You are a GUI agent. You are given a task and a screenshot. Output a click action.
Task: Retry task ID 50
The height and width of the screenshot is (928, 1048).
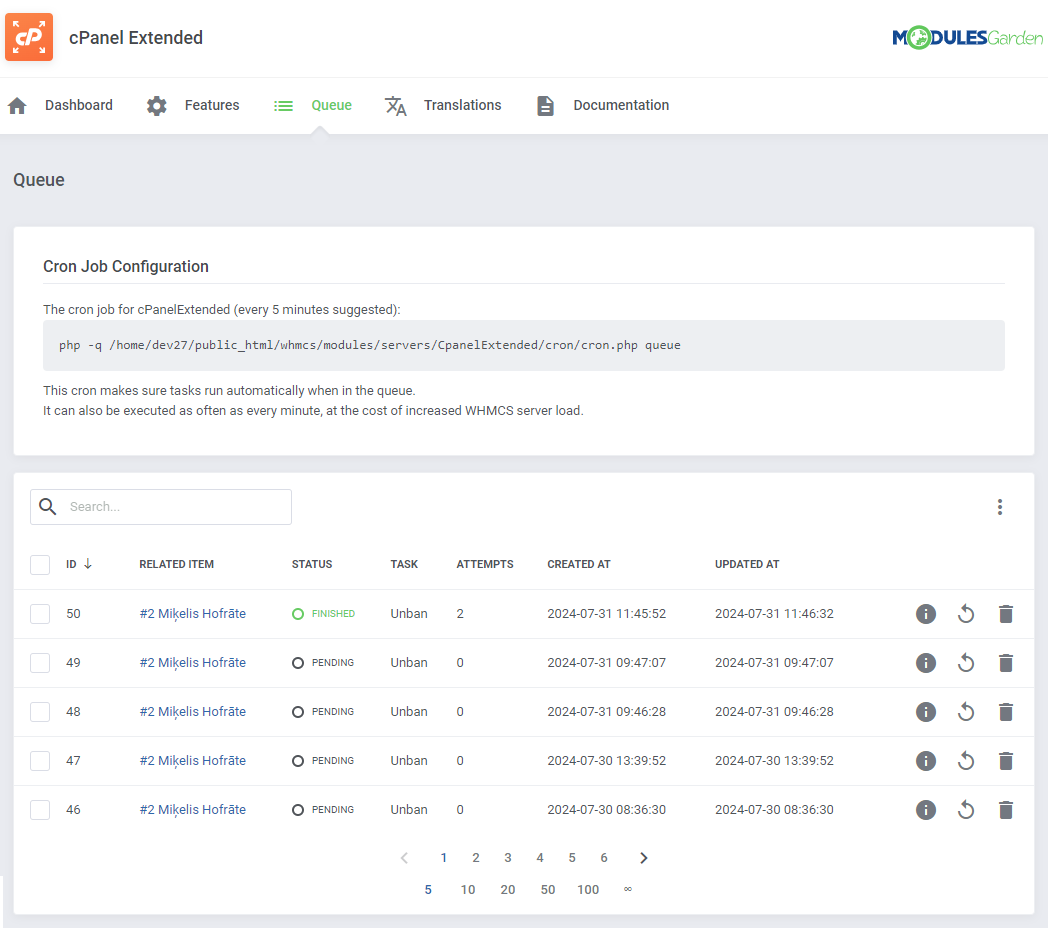[966, 614]
